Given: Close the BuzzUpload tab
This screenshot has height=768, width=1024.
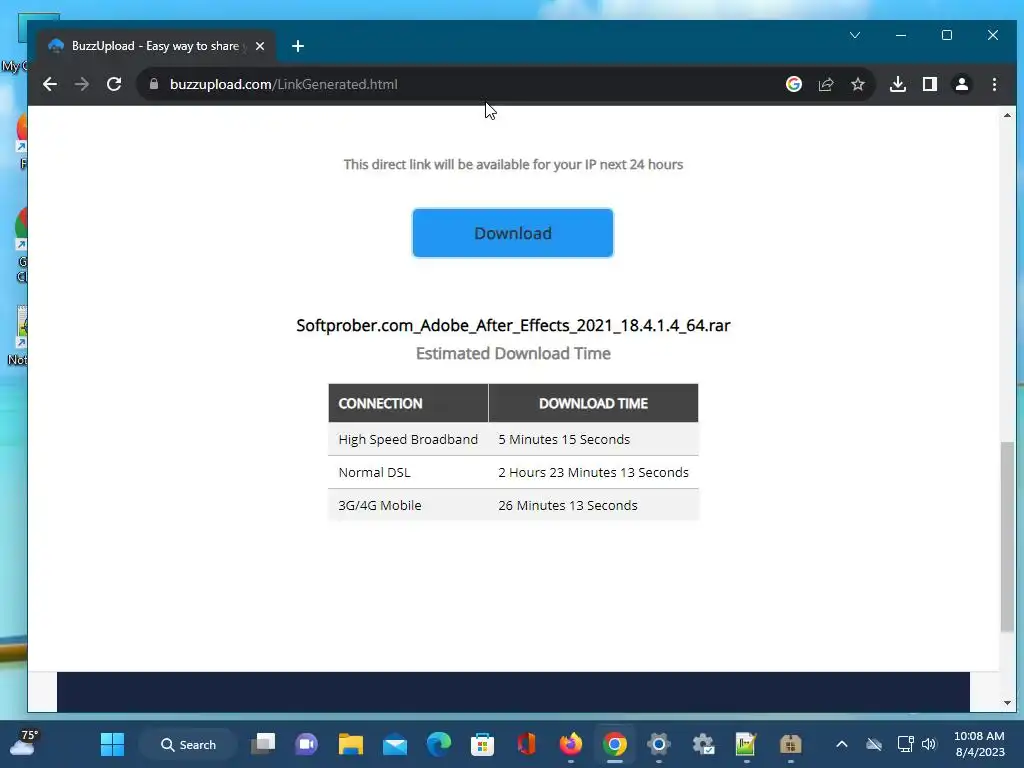Looking at the screenshot, I should [260, 46].
